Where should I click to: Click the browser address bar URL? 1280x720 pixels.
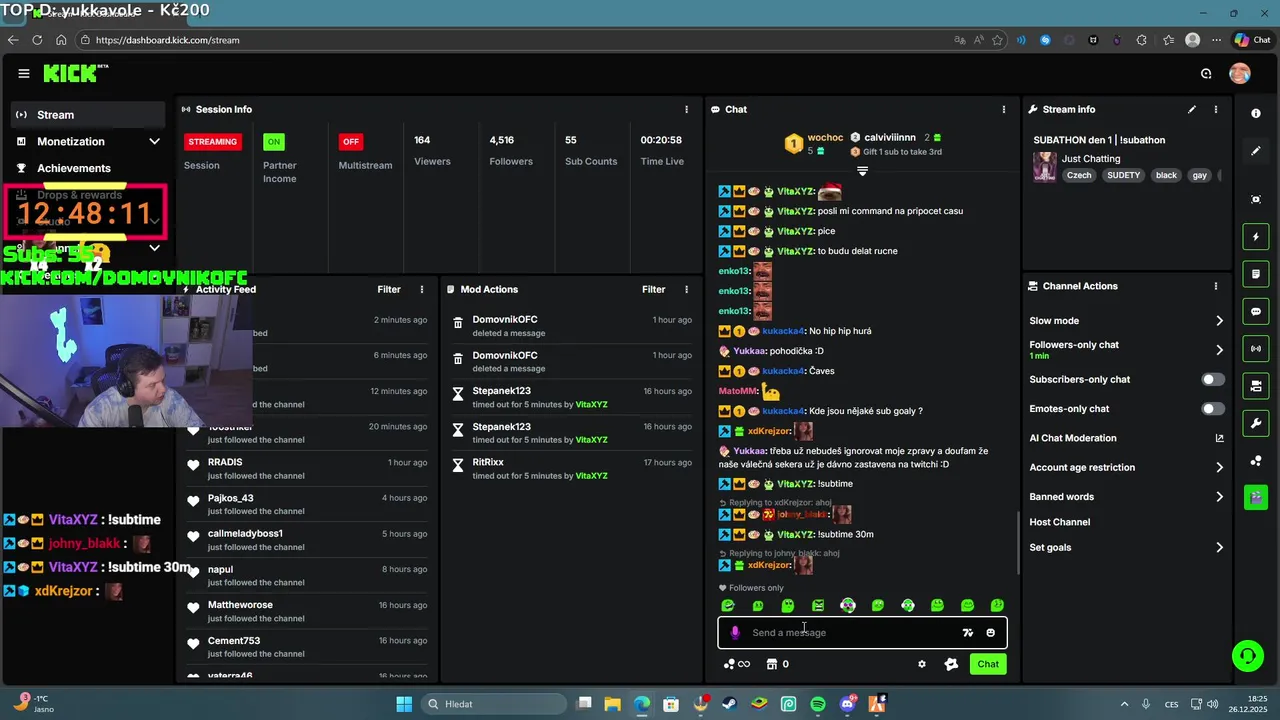167,40
